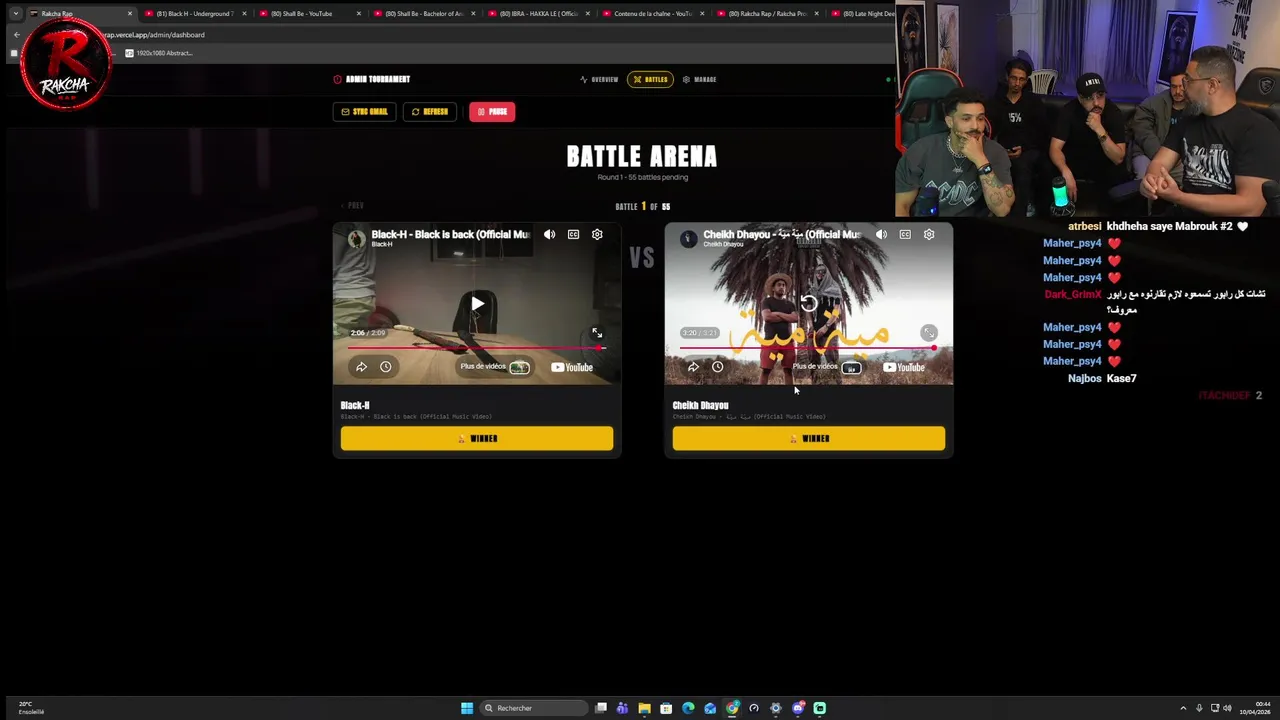Image resolution: width=1280 pixels, height=720 pixels.
Task: Seek in Cheikh Dhayou video progress bar
Action: [808, 348]
